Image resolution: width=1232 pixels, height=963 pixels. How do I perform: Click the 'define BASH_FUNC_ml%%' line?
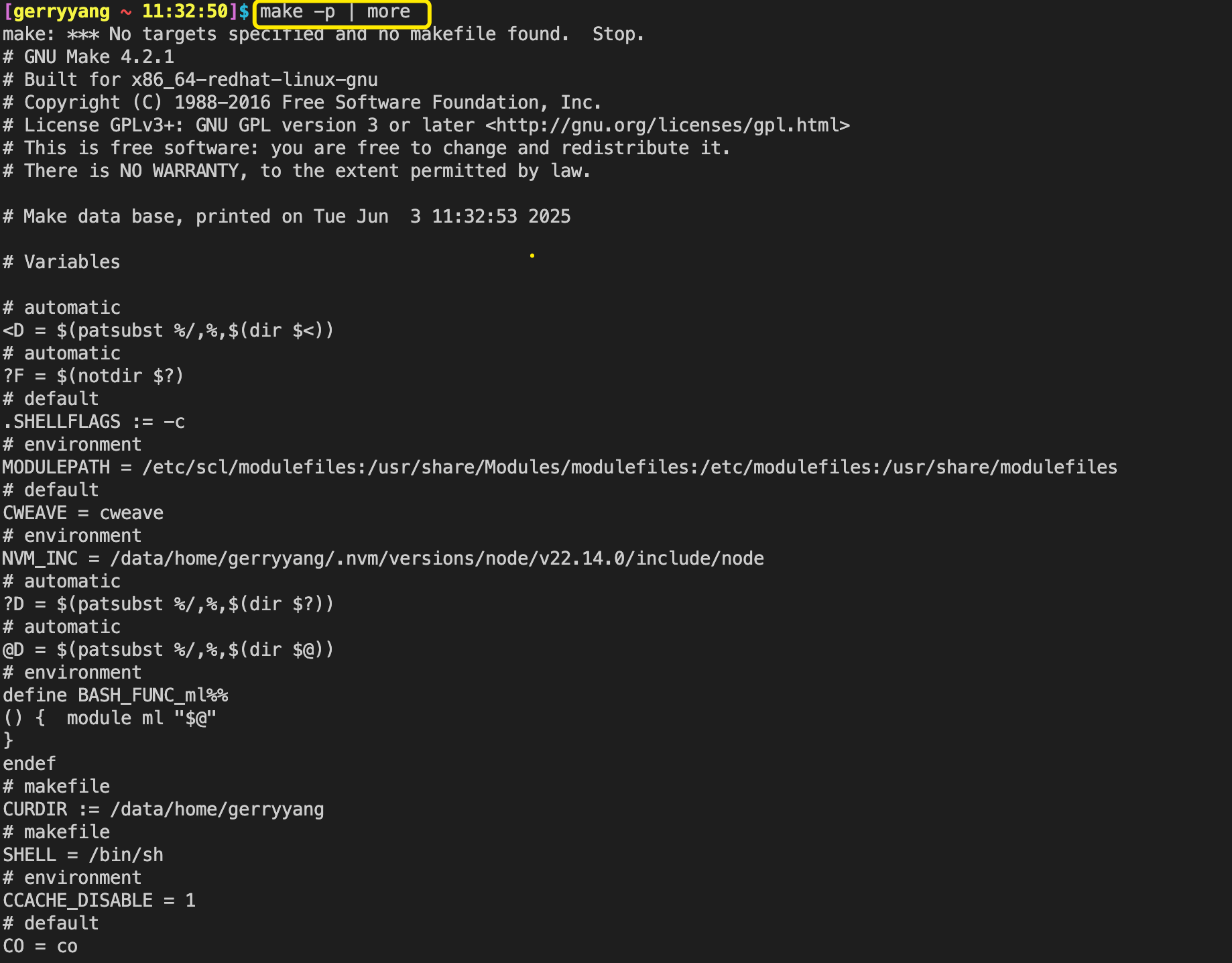pyautogui.click(x=115, y=695)
